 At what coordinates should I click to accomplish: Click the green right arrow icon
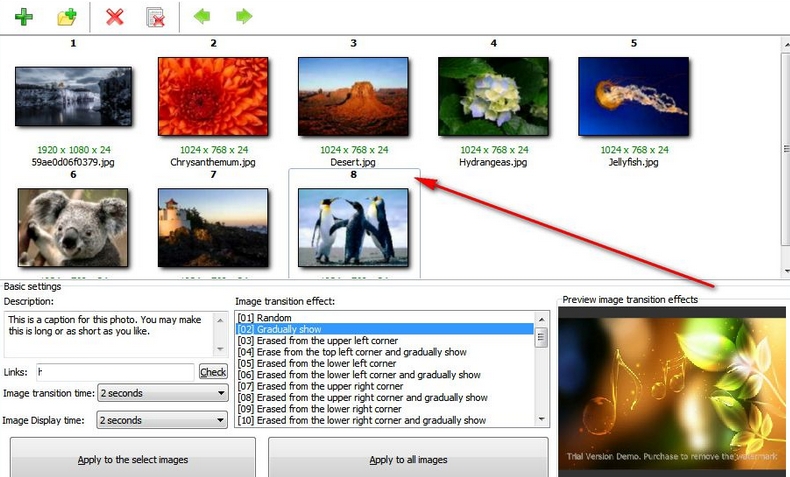(x=243, y=16)
